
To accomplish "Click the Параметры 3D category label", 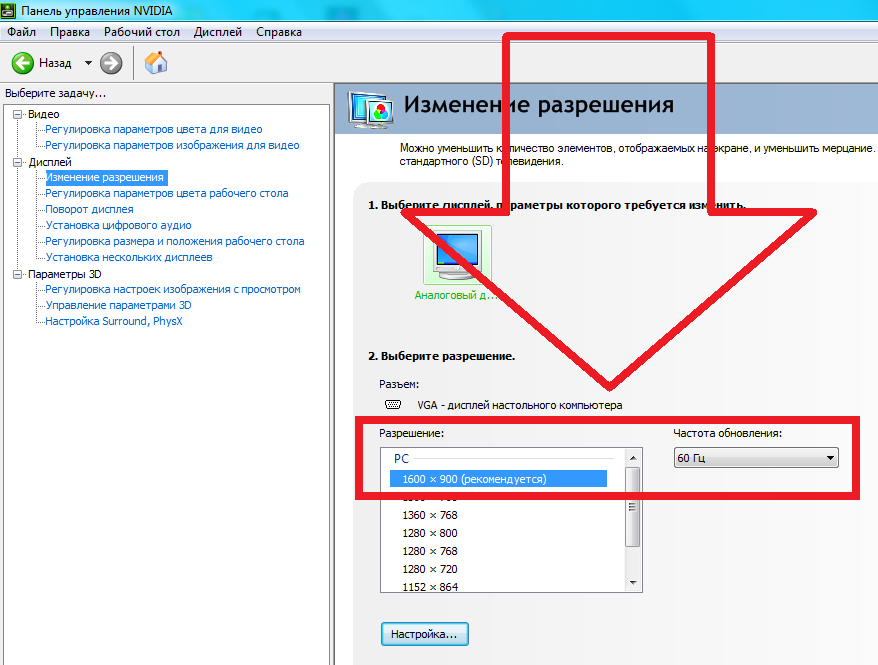I will tap(64, 274).
